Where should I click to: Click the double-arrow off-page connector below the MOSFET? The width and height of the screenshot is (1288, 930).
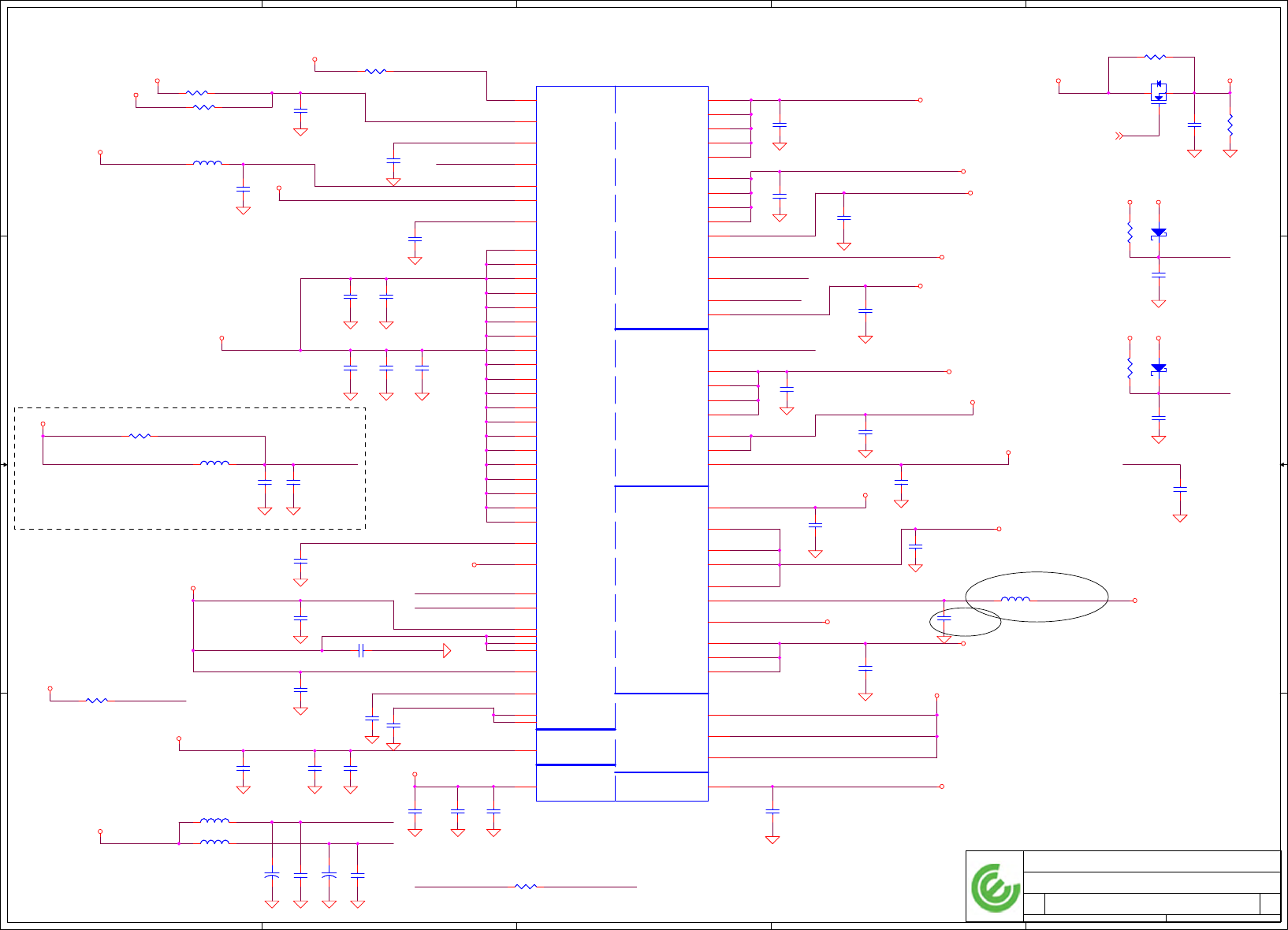pos(1119,136)
